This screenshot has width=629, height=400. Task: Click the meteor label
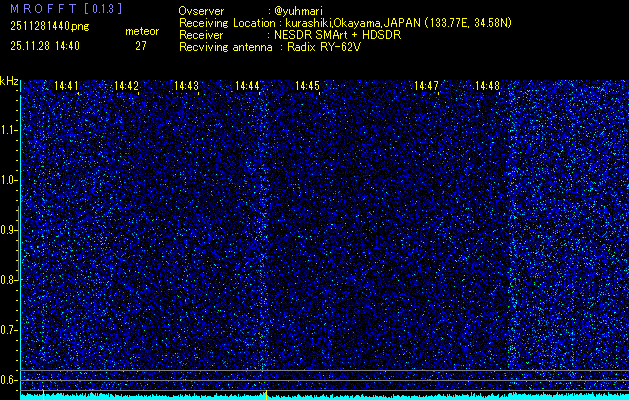pyautogui.click(x=142, y=31)
